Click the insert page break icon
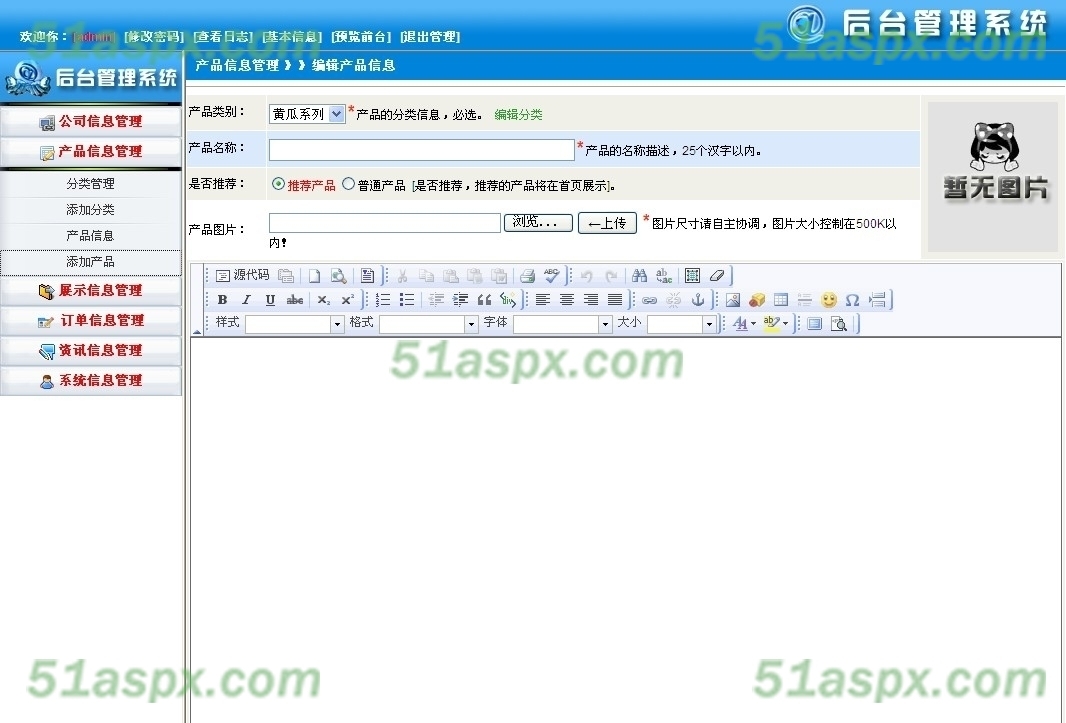Screen dimensions: 1066x723 click(877, 300)
